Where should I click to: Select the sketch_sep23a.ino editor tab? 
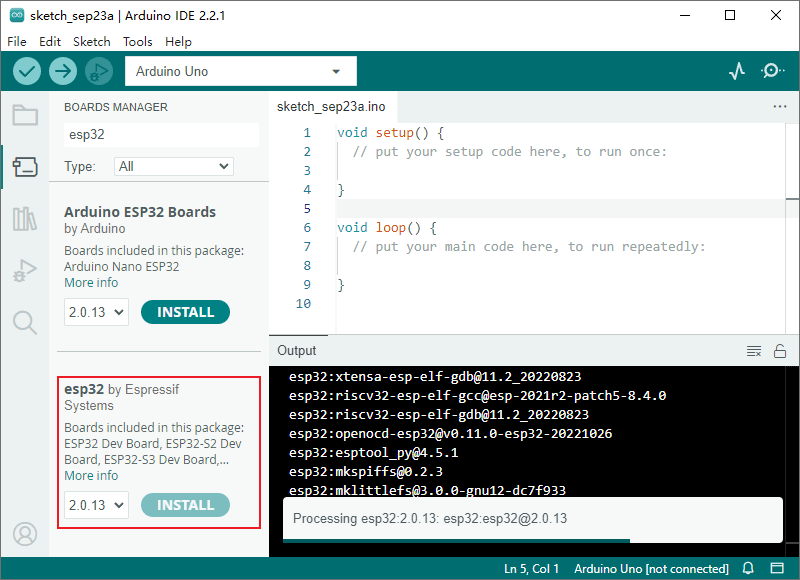[x=331, y=107]
